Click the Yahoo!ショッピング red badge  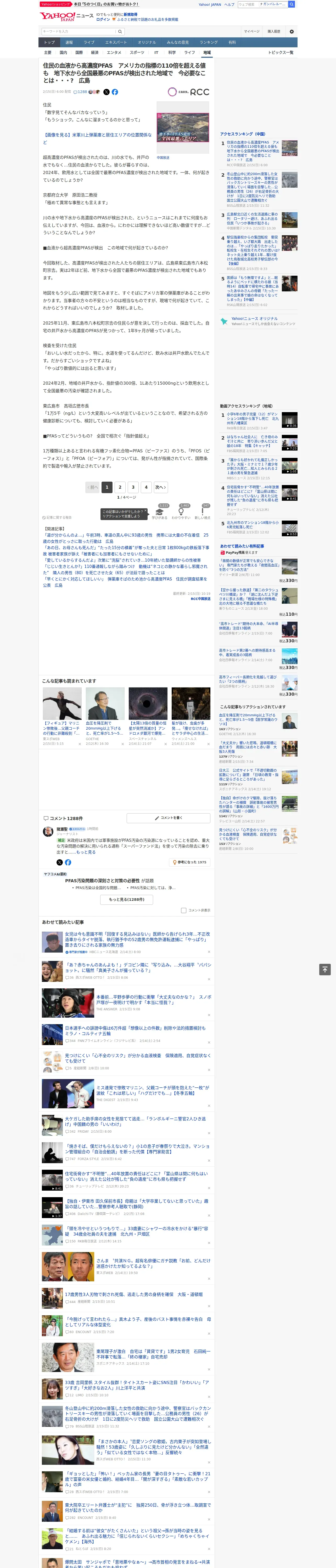(x=55, y=4)
